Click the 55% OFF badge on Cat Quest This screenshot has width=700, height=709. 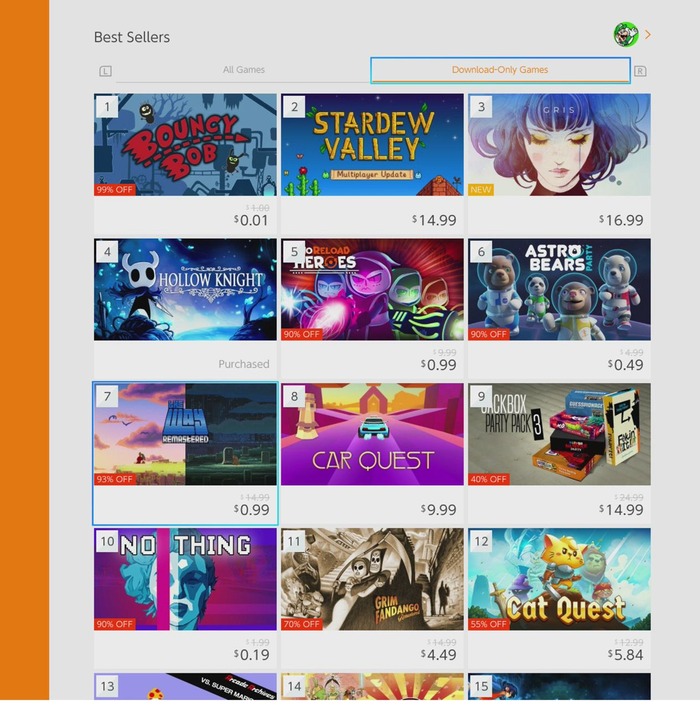point(489,624)
